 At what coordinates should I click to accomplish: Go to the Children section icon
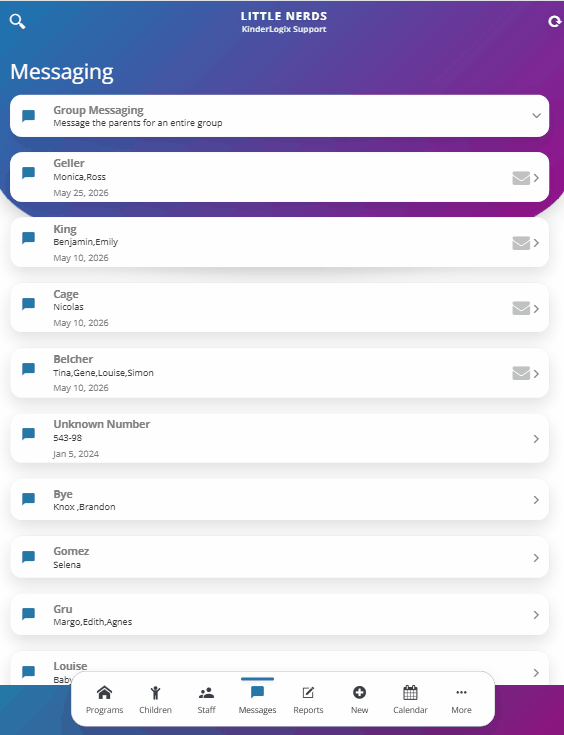pos(155,692)
